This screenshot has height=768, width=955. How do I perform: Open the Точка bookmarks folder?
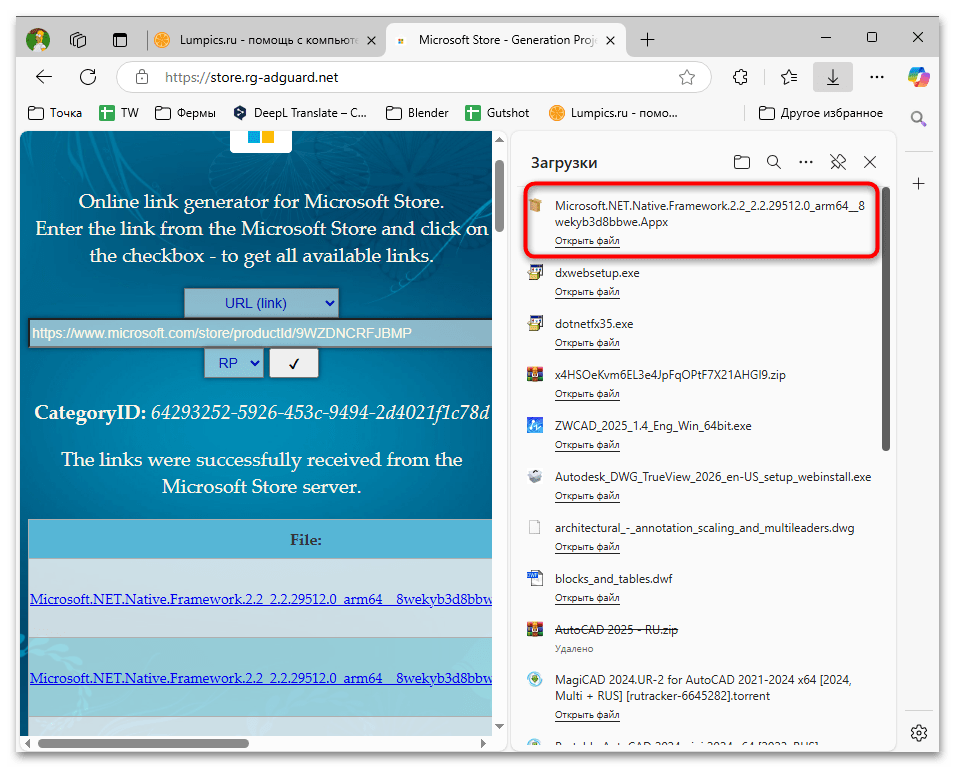[x=55, y=113]
